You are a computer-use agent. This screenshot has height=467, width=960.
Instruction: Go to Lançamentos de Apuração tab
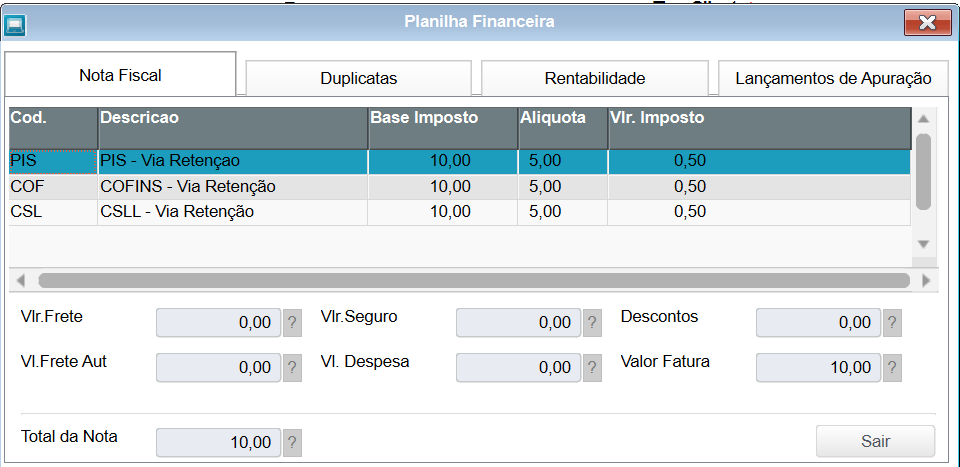[833, 78]
